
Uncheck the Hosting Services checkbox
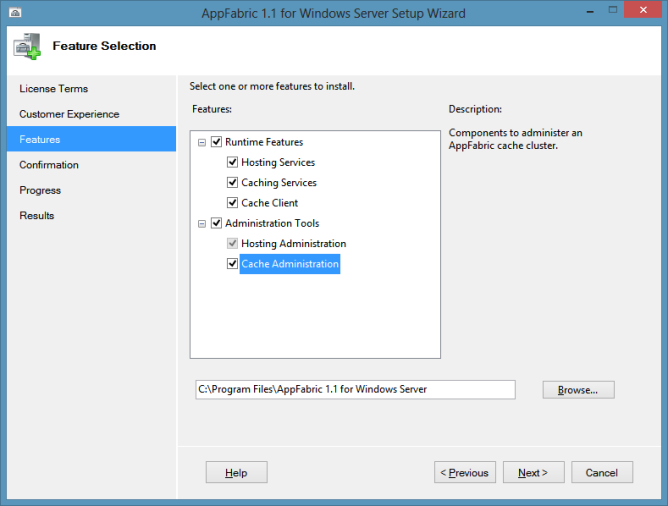[232, 162]
